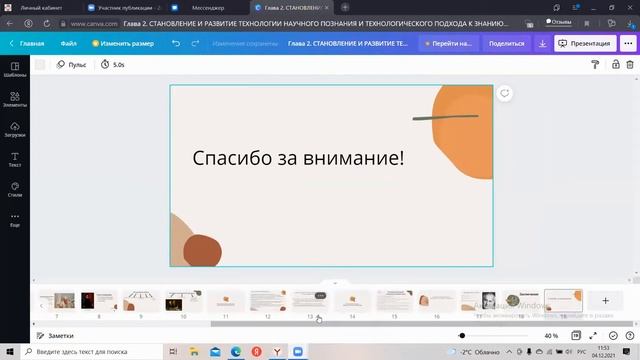Open the three-dots more menu in header
The height and width of the screenshot is (360, 640).
tap(628, 43)
